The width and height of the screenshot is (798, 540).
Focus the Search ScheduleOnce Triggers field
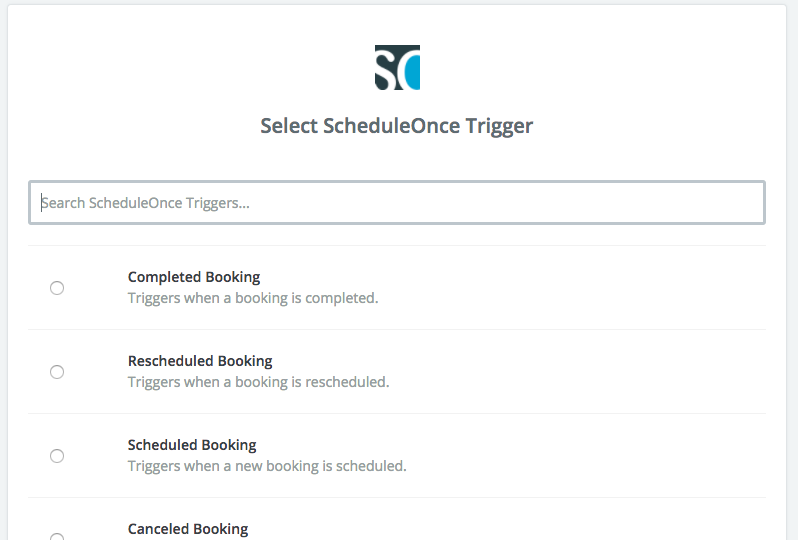point(397,203)
